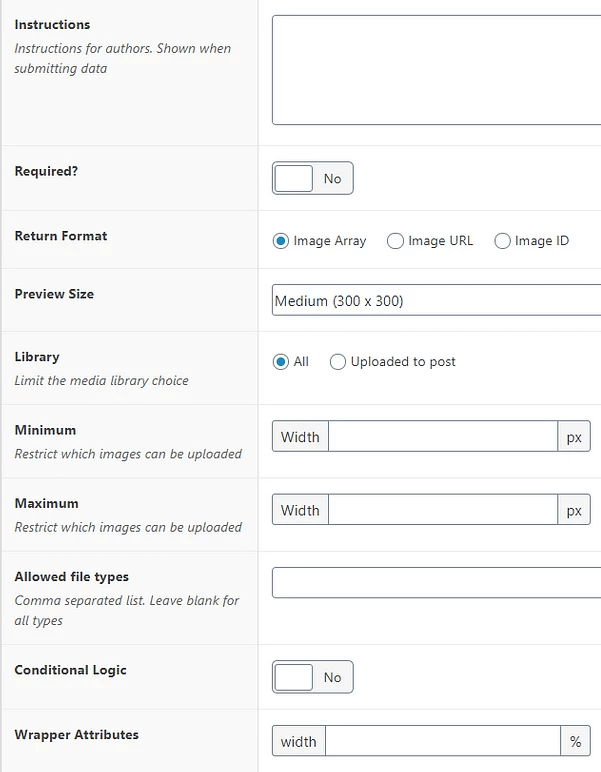Screen dimensions: 601x772
Task: Click the px suffix on Minimum row
Action: 574,437
